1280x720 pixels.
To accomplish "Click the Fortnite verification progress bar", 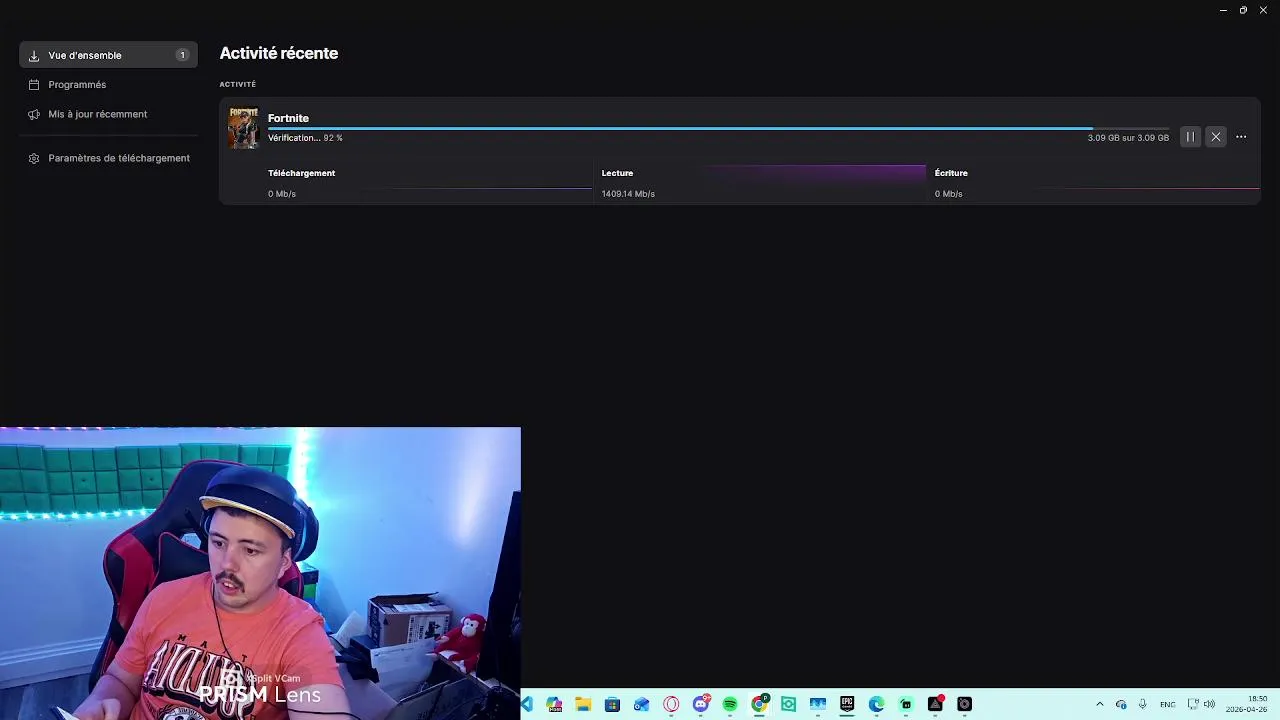I will 718,128.
